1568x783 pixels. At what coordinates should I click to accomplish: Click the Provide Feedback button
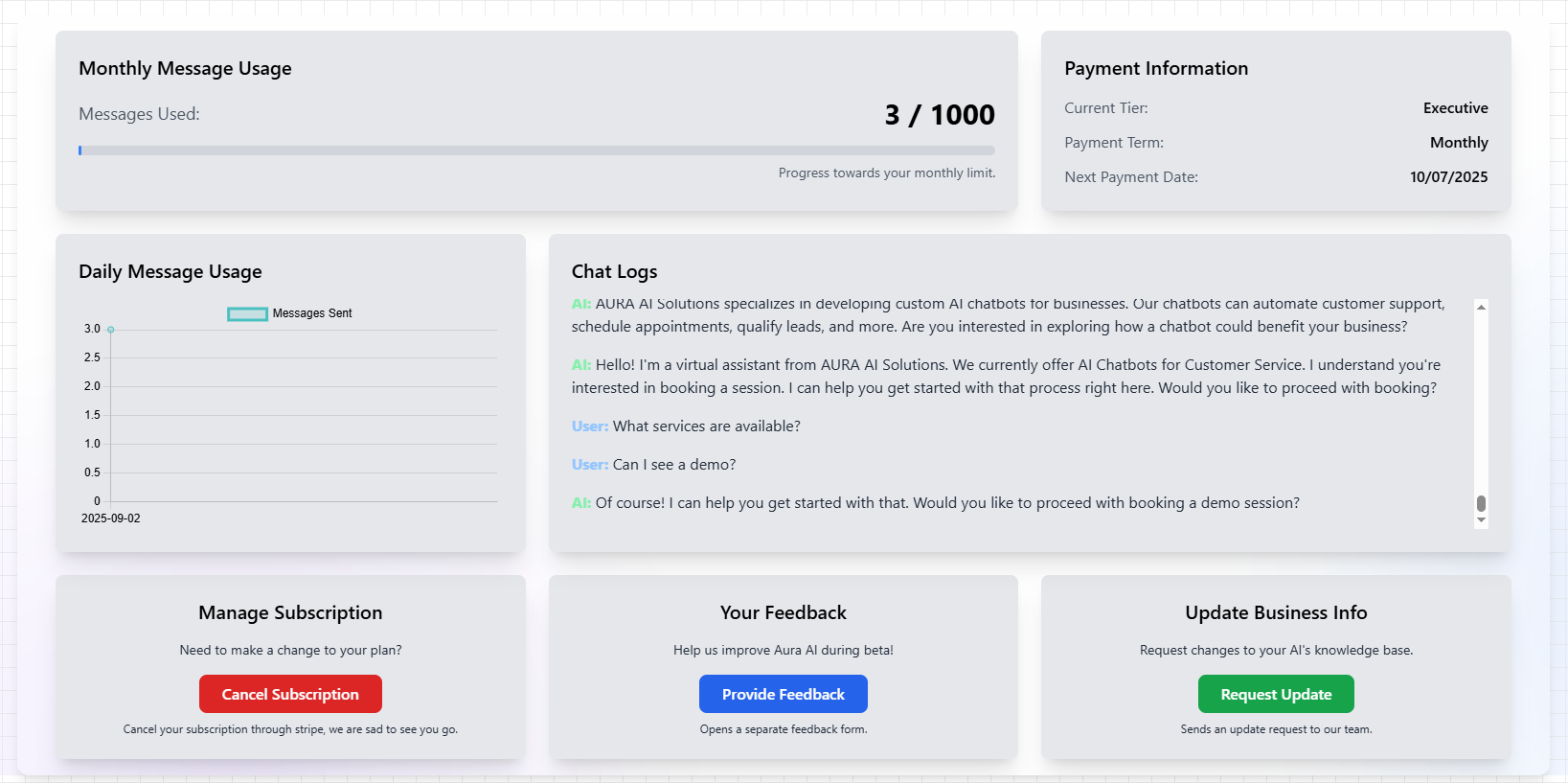pyautogui.click(x=783, y=694)
